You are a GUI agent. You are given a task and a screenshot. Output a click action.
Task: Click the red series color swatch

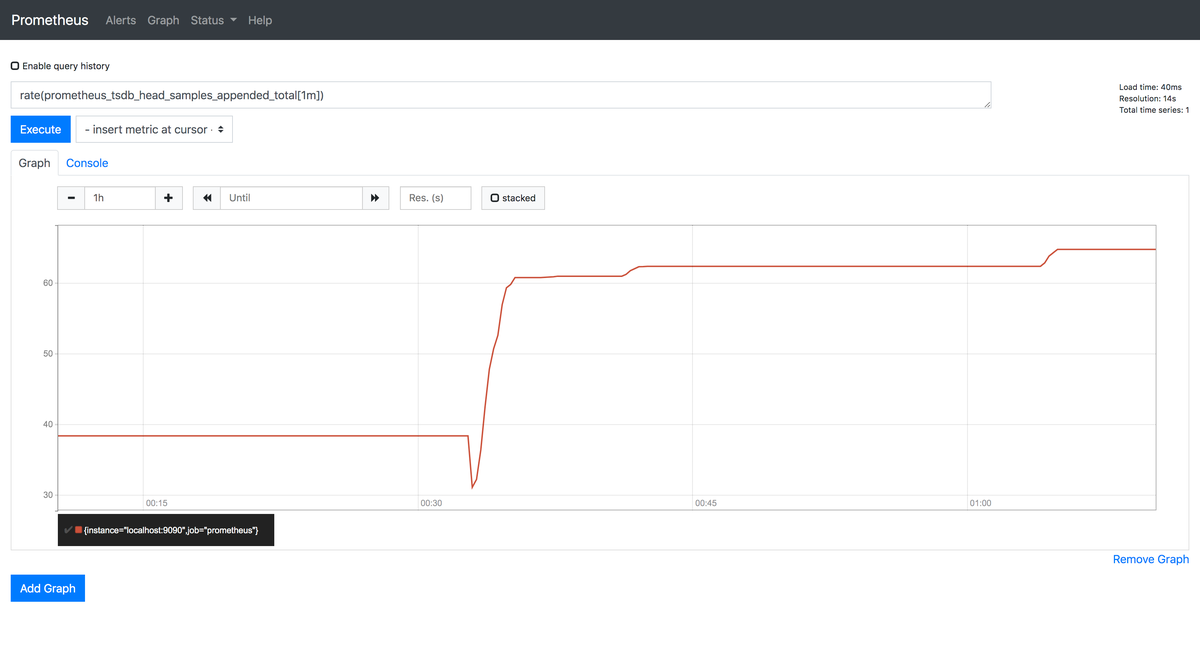[x=78, y=530]
